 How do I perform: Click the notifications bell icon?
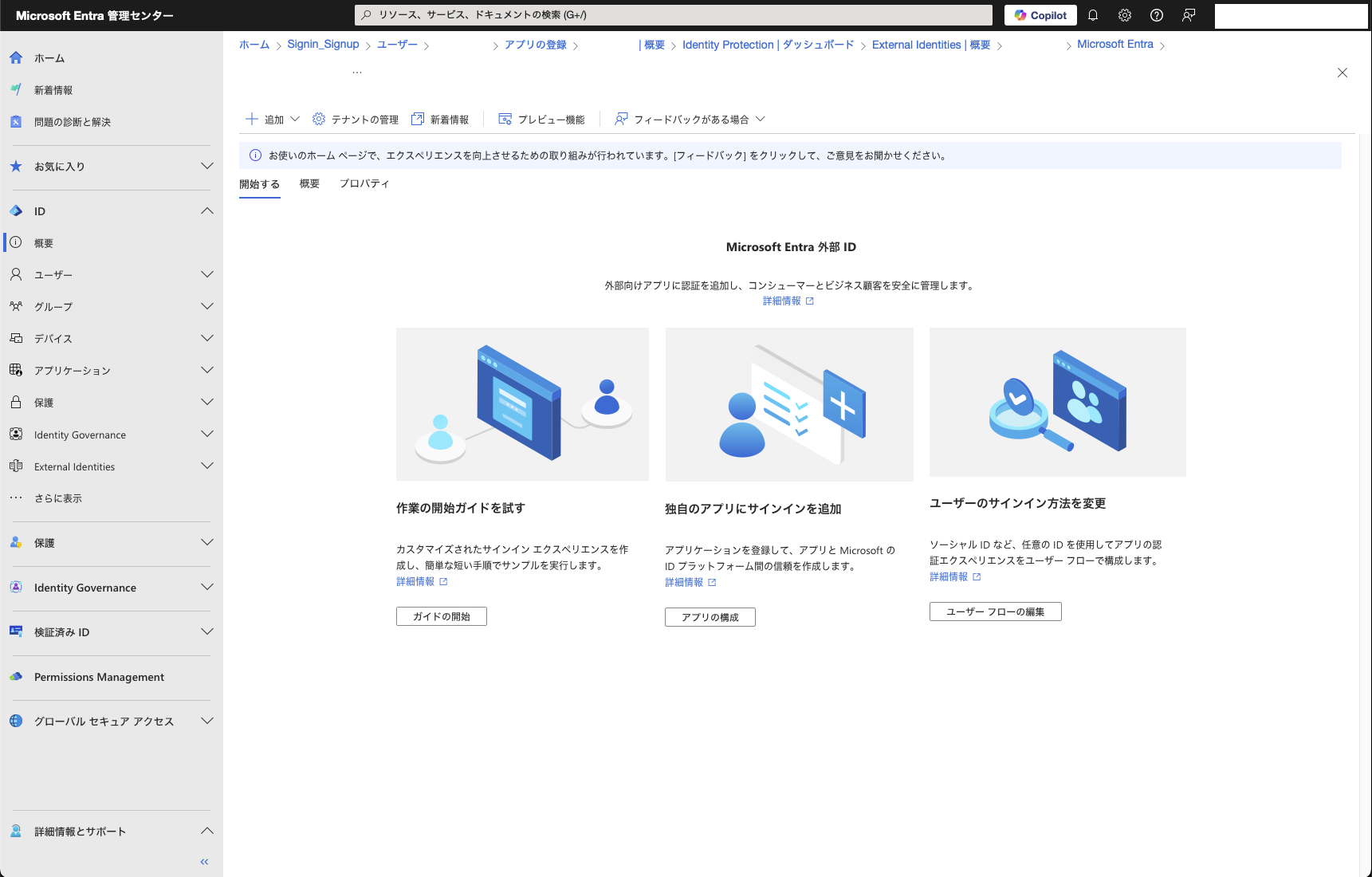click(1093, 15)
